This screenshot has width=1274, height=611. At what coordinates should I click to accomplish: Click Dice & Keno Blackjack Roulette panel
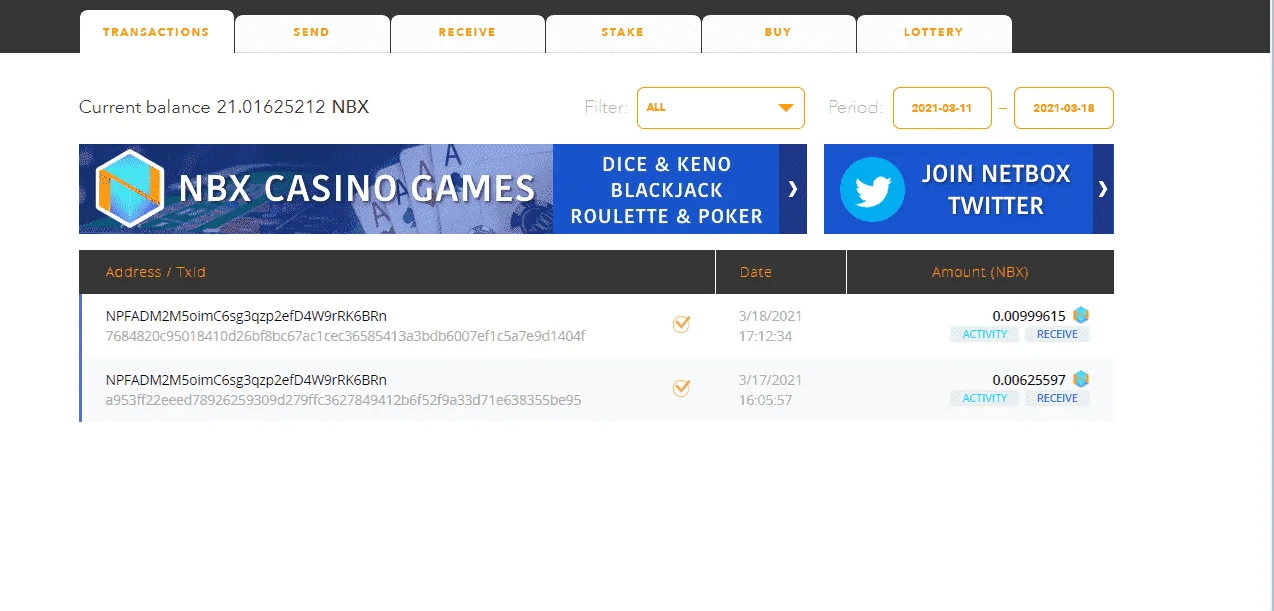point(666,189)
